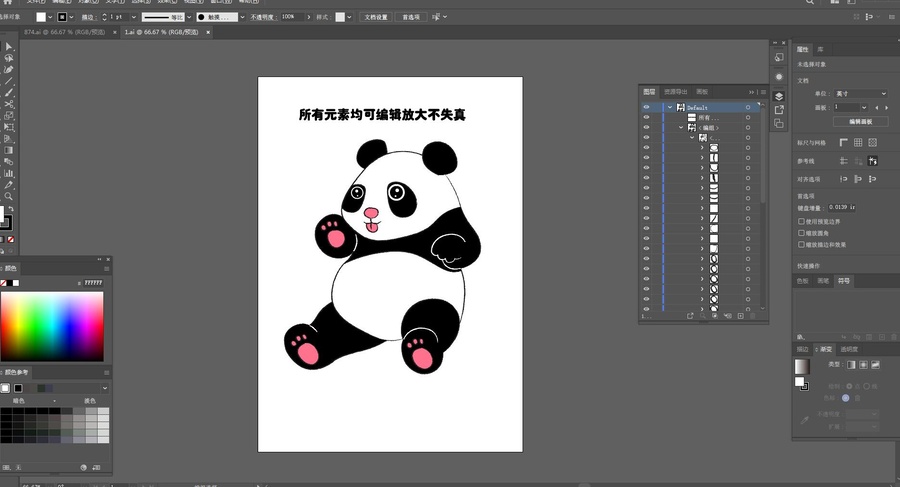Click the smart guides icon
Viewport: 900px width, 487px height.
872,161
